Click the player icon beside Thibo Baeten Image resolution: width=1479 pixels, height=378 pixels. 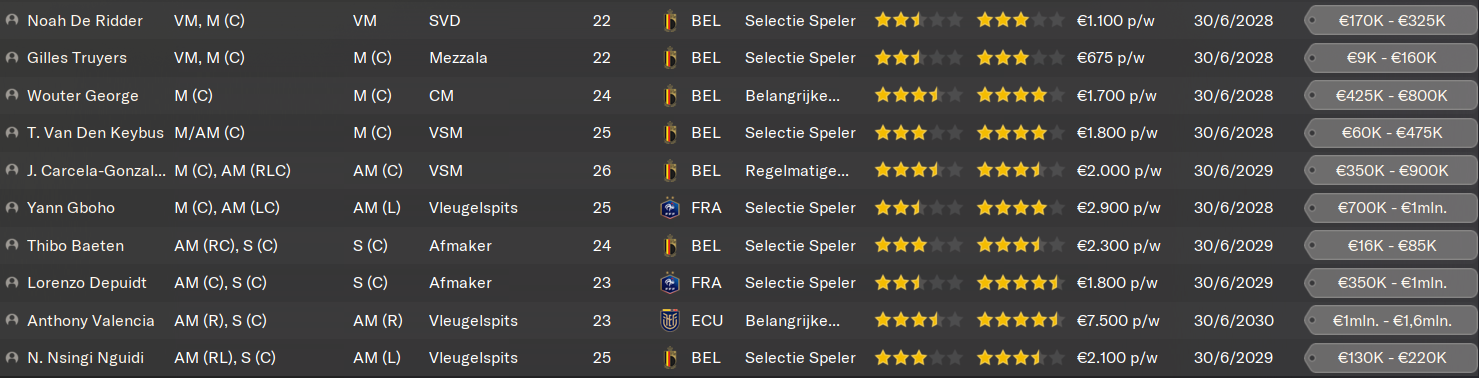(12, 246)
